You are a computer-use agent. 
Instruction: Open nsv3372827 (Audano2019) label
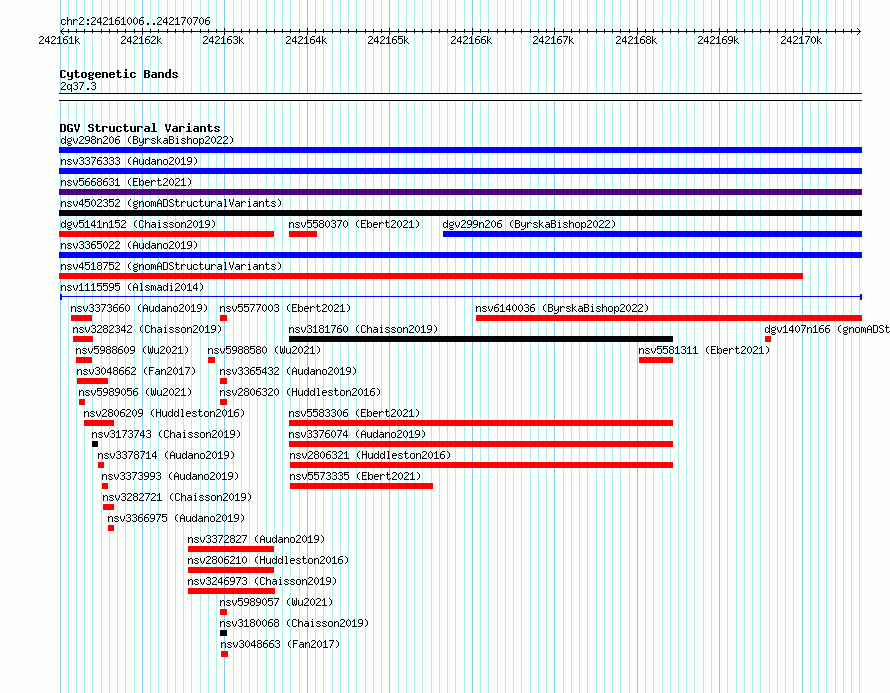point(257,539)
